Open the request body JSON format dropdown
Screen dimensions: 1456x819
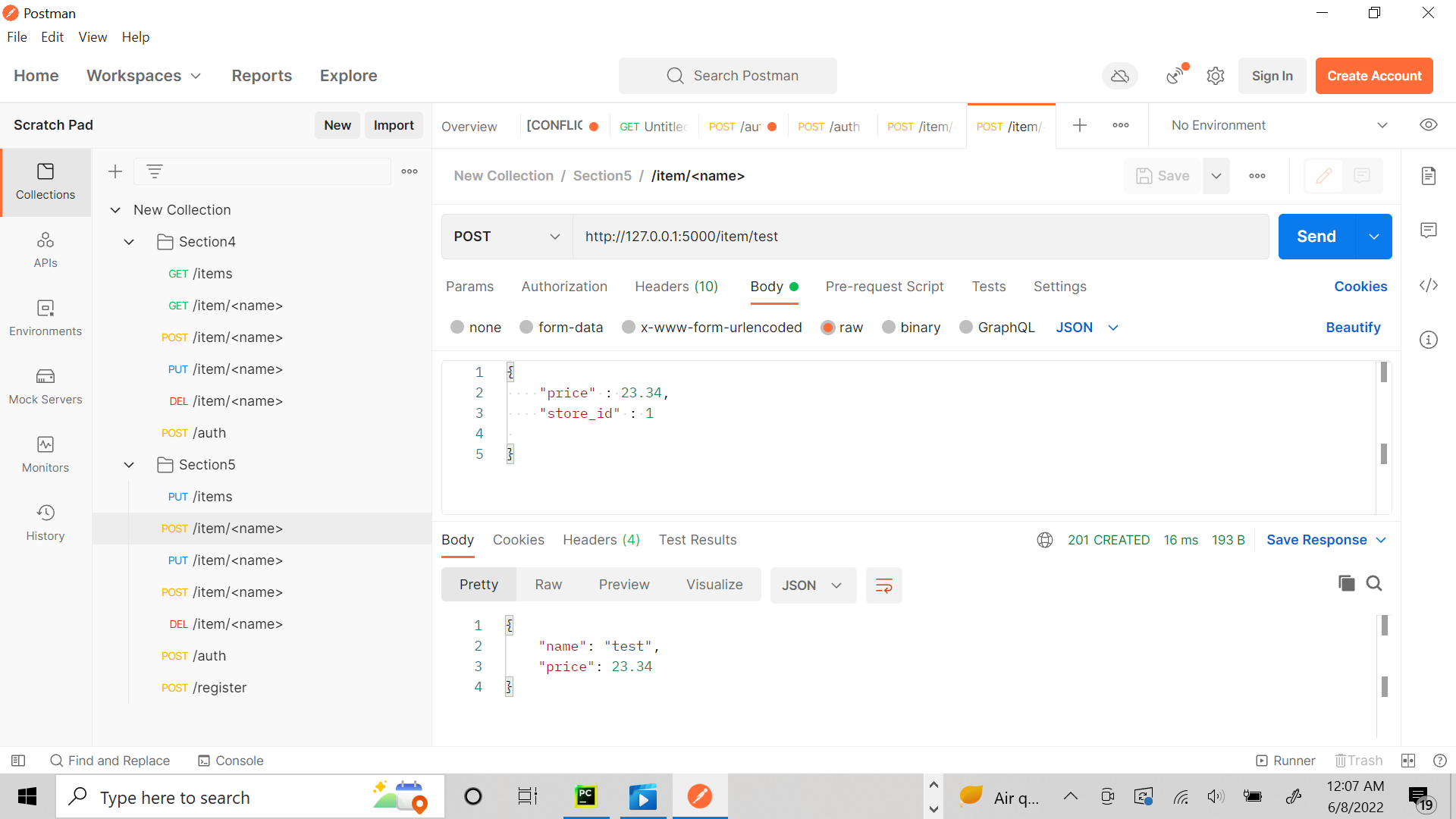[1087, 328]
